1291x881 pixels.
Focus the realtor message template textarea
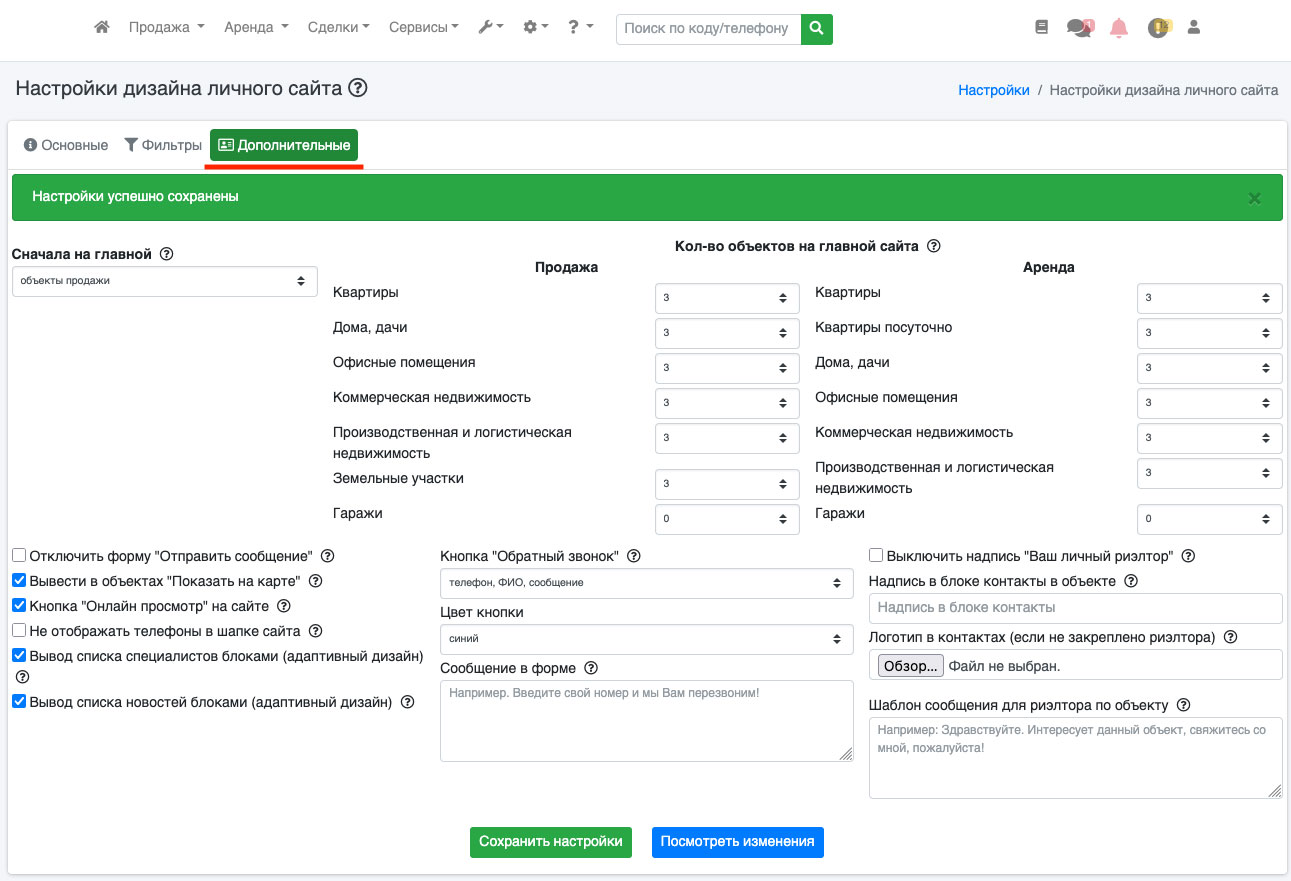pyautogui.click(x=1076, y=758)
